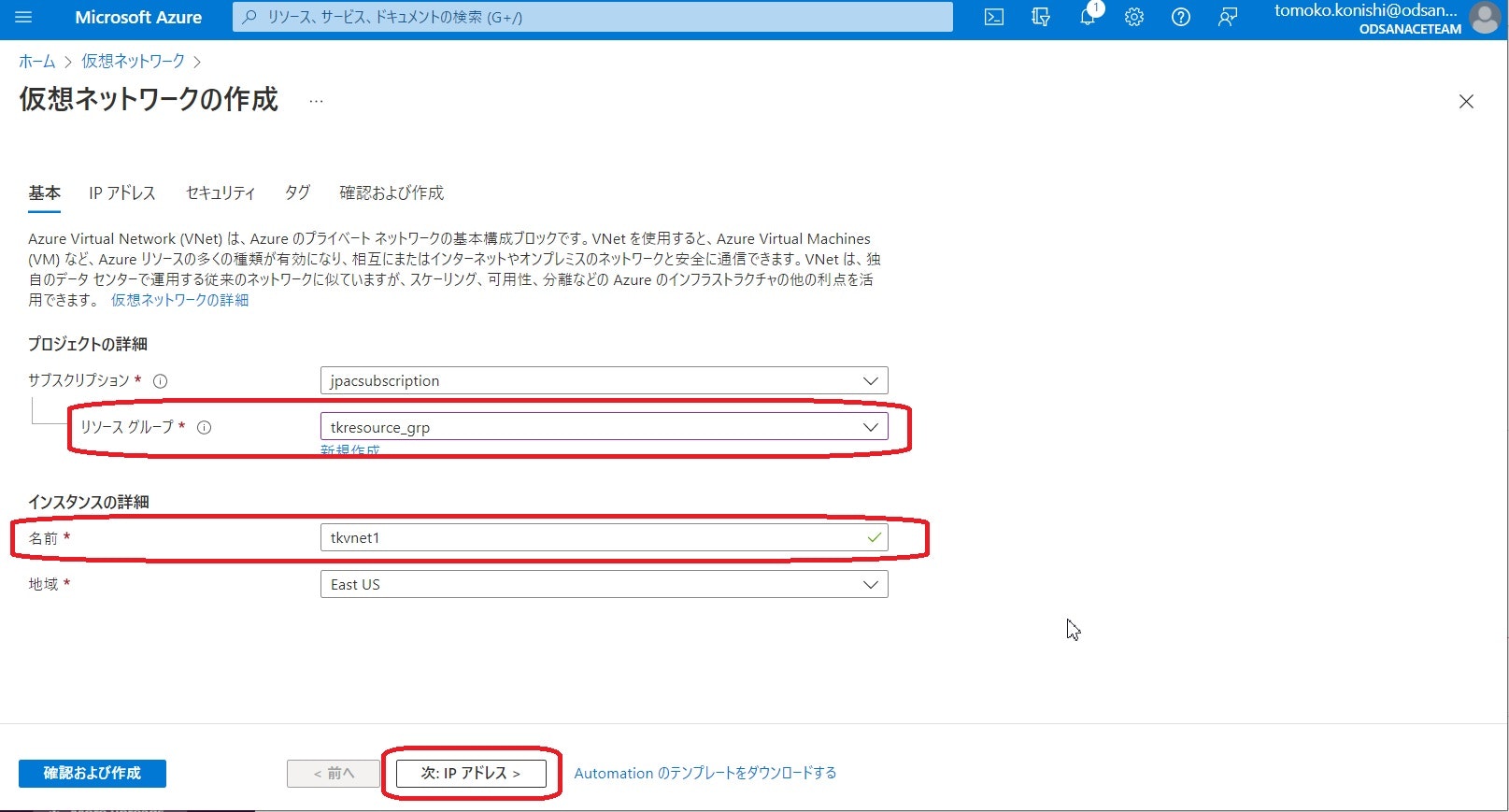Go to ホーム breadcrumb
Viewport: 1509px width, 812px height.
coord(37,62)
